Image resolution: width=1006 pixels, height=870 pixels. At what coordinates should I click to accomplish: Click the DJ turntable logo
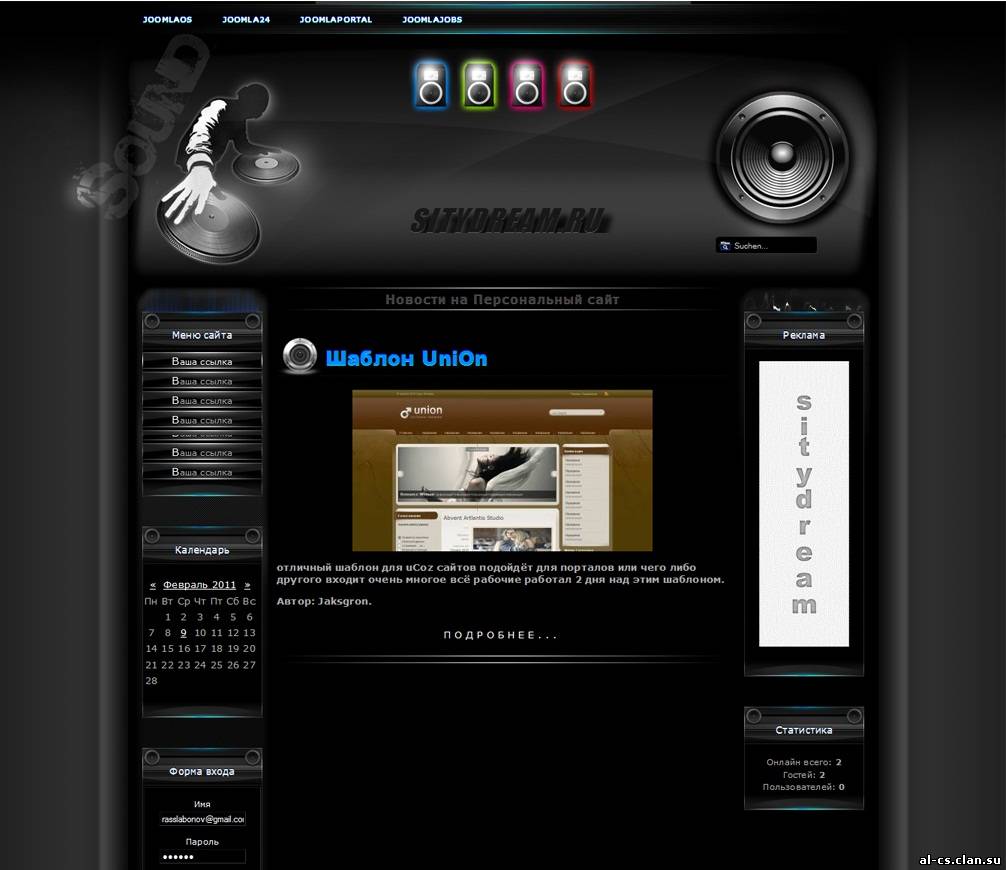(225, 175)
